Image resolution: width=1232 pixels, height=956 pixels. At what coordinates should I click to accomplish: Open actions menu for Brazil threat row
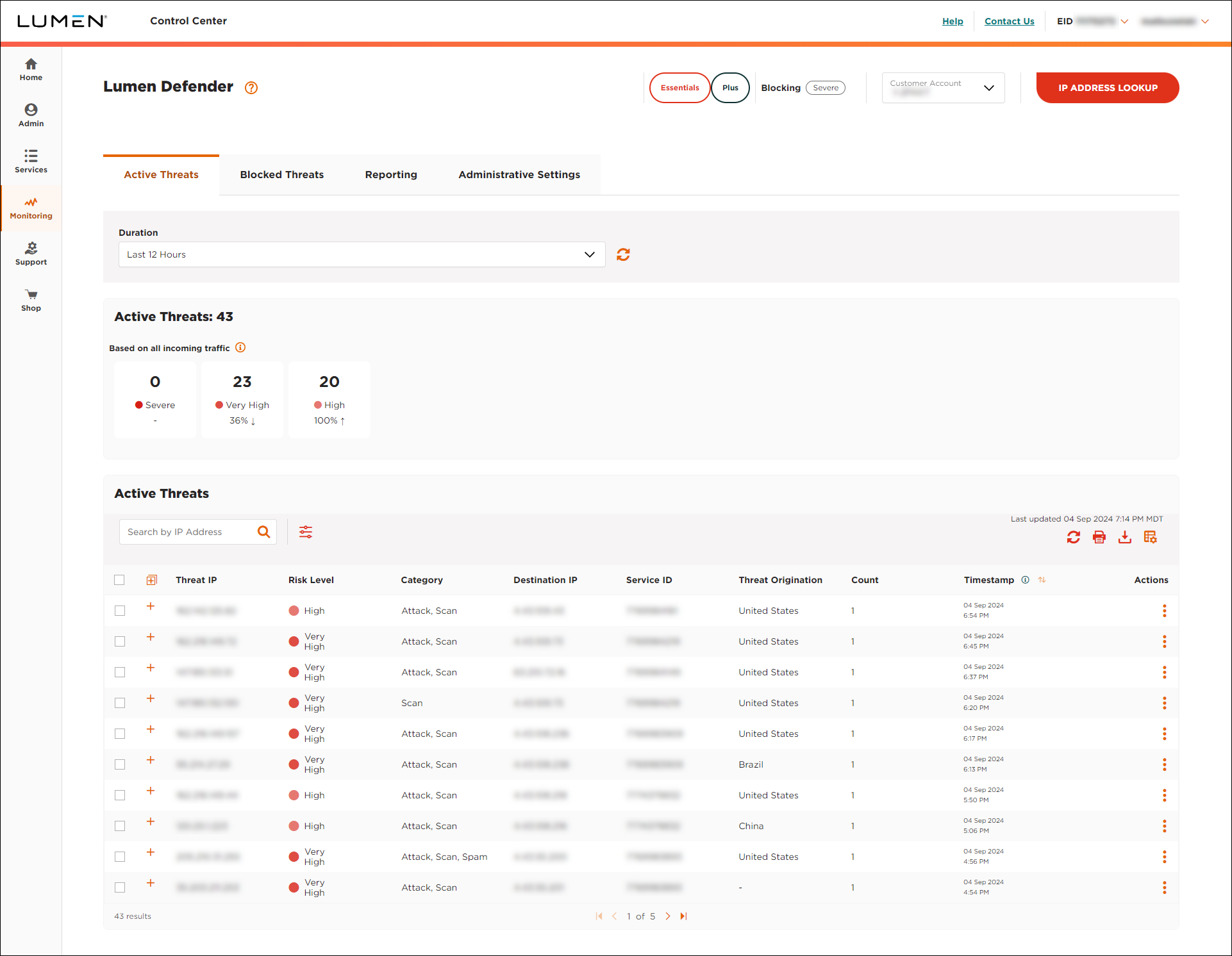coord(1165,764)
